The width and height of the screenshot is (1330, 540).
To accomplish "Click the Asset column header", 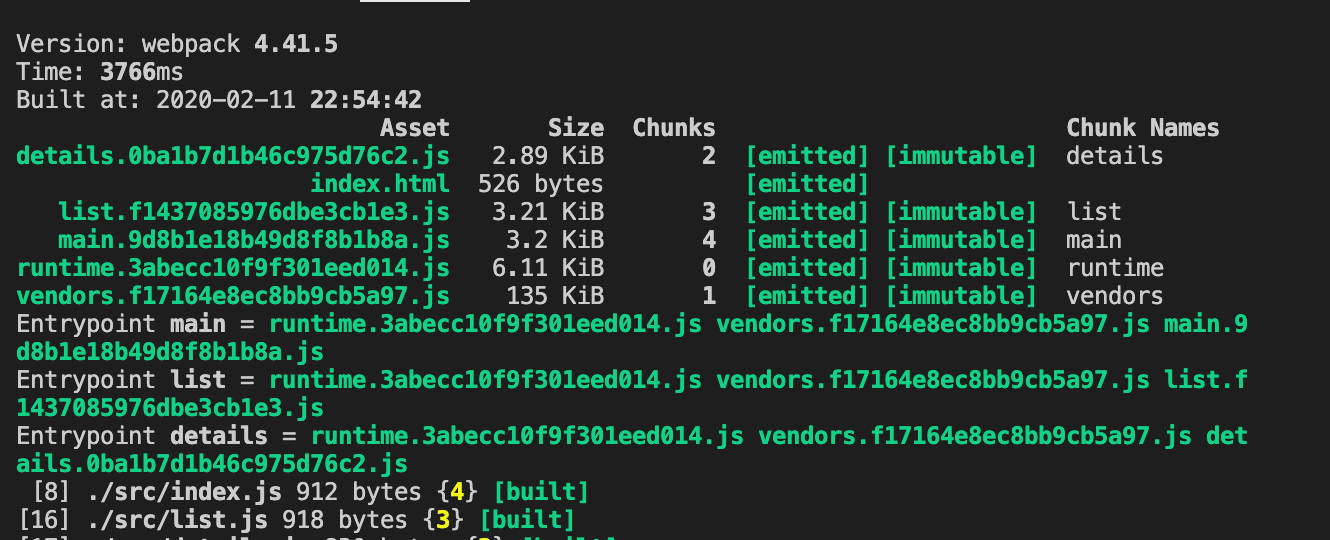I will (414, 128).
